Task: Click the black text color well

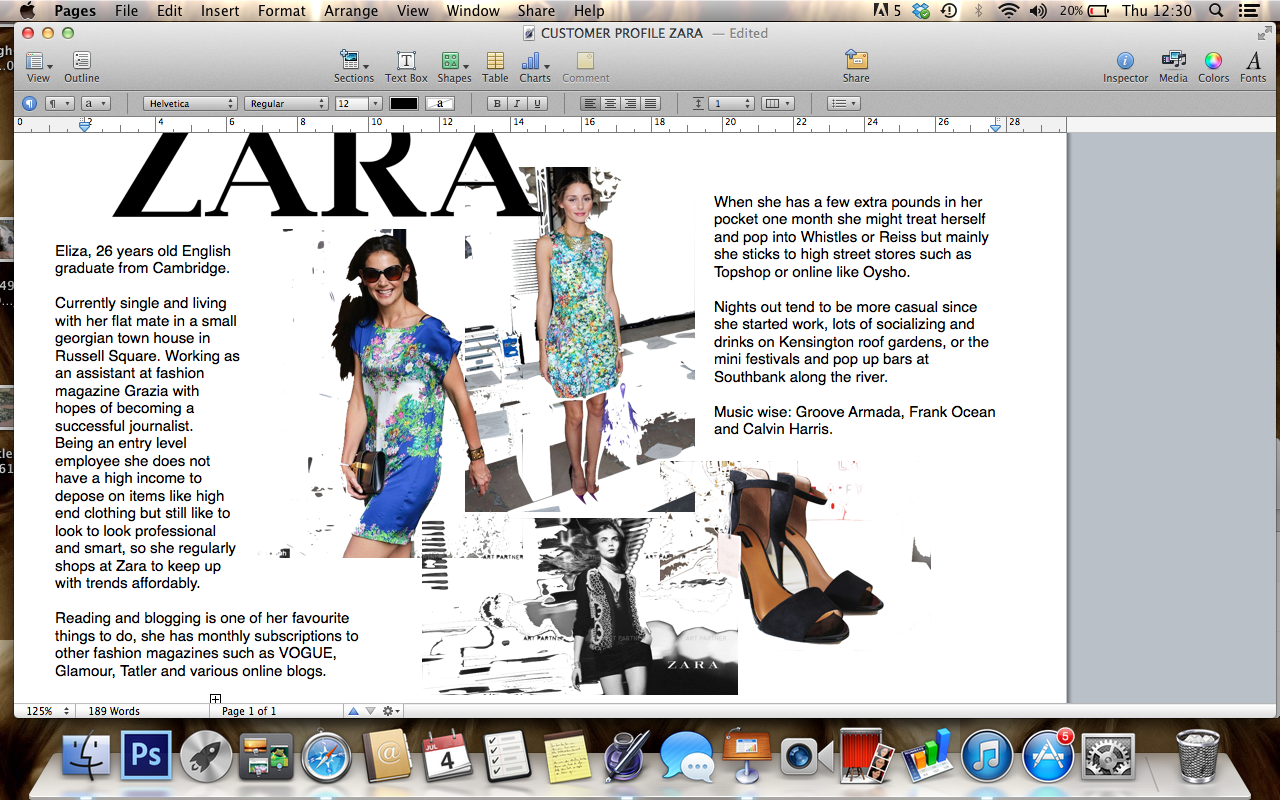Action: (x=404, y=103)
